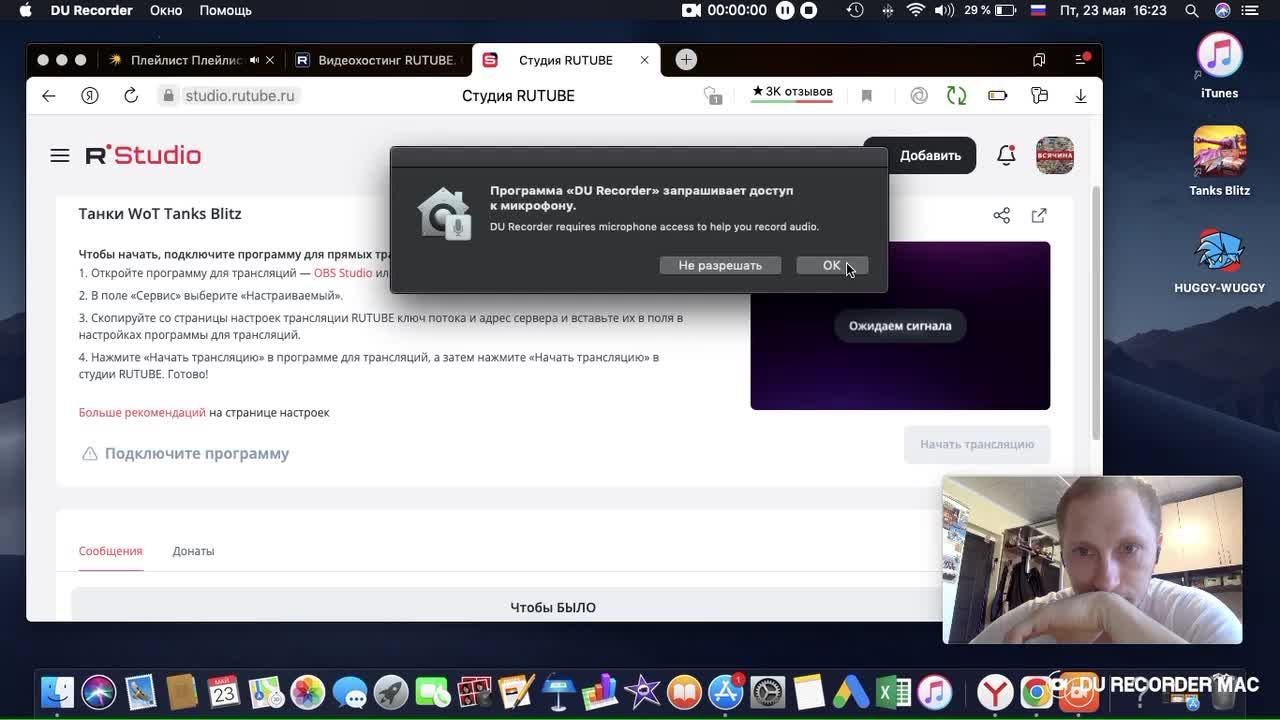Click the Начать трансляцию button
Image resolution: width=1280 pixels, height=720 pixels.
[977, 444]
